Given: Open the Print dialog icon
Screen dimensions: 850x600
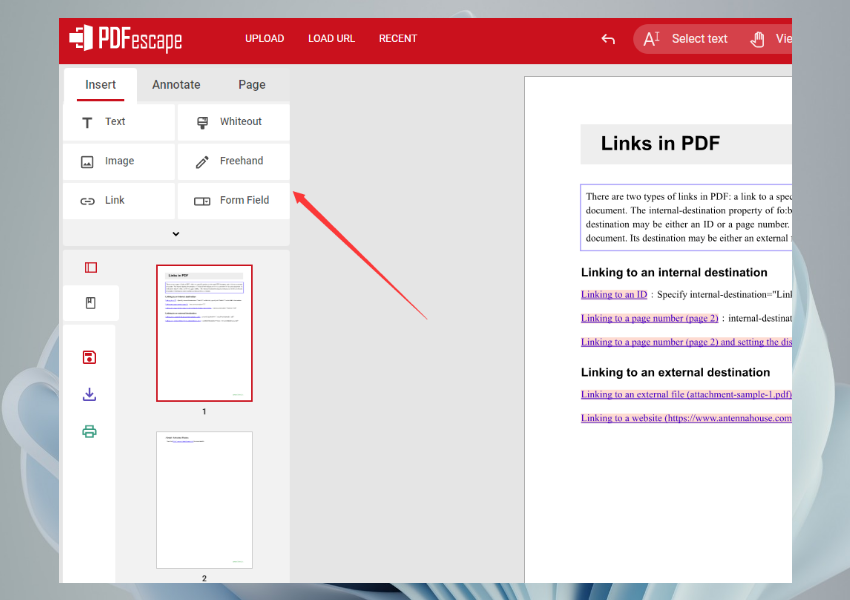Looking at the screenshot, I should pos(89,431).
